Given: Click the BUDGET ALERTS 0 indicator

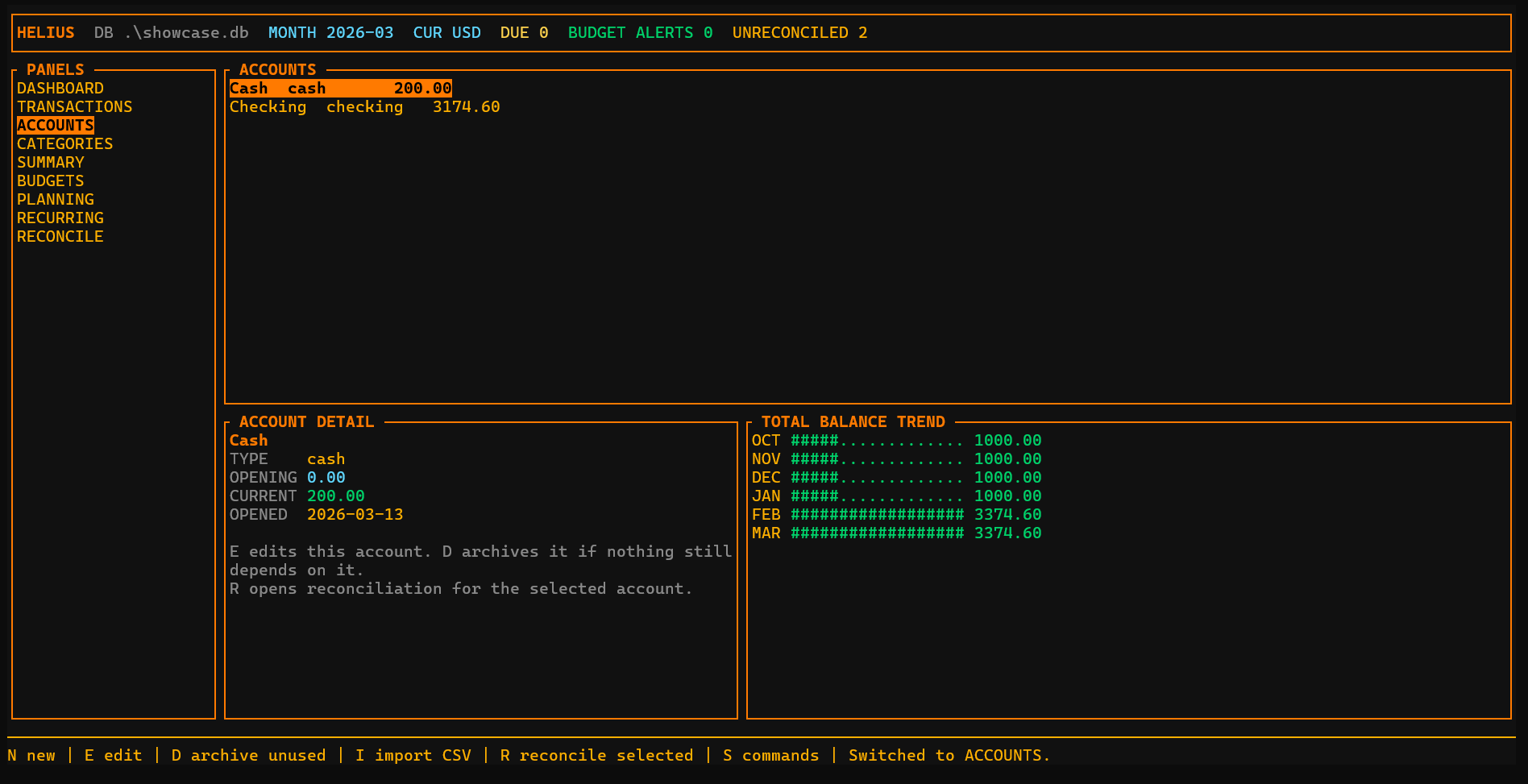Looking at the screenshot, I should click(x=639, y=32).
